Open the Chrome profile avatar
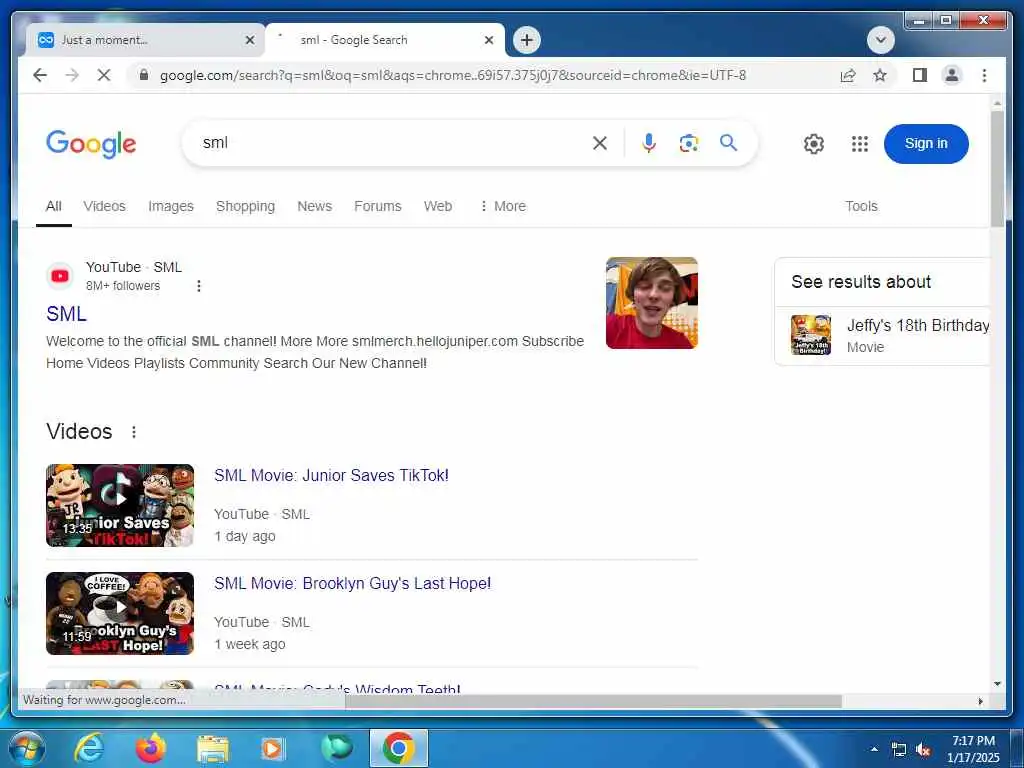 tap(952, 75)
